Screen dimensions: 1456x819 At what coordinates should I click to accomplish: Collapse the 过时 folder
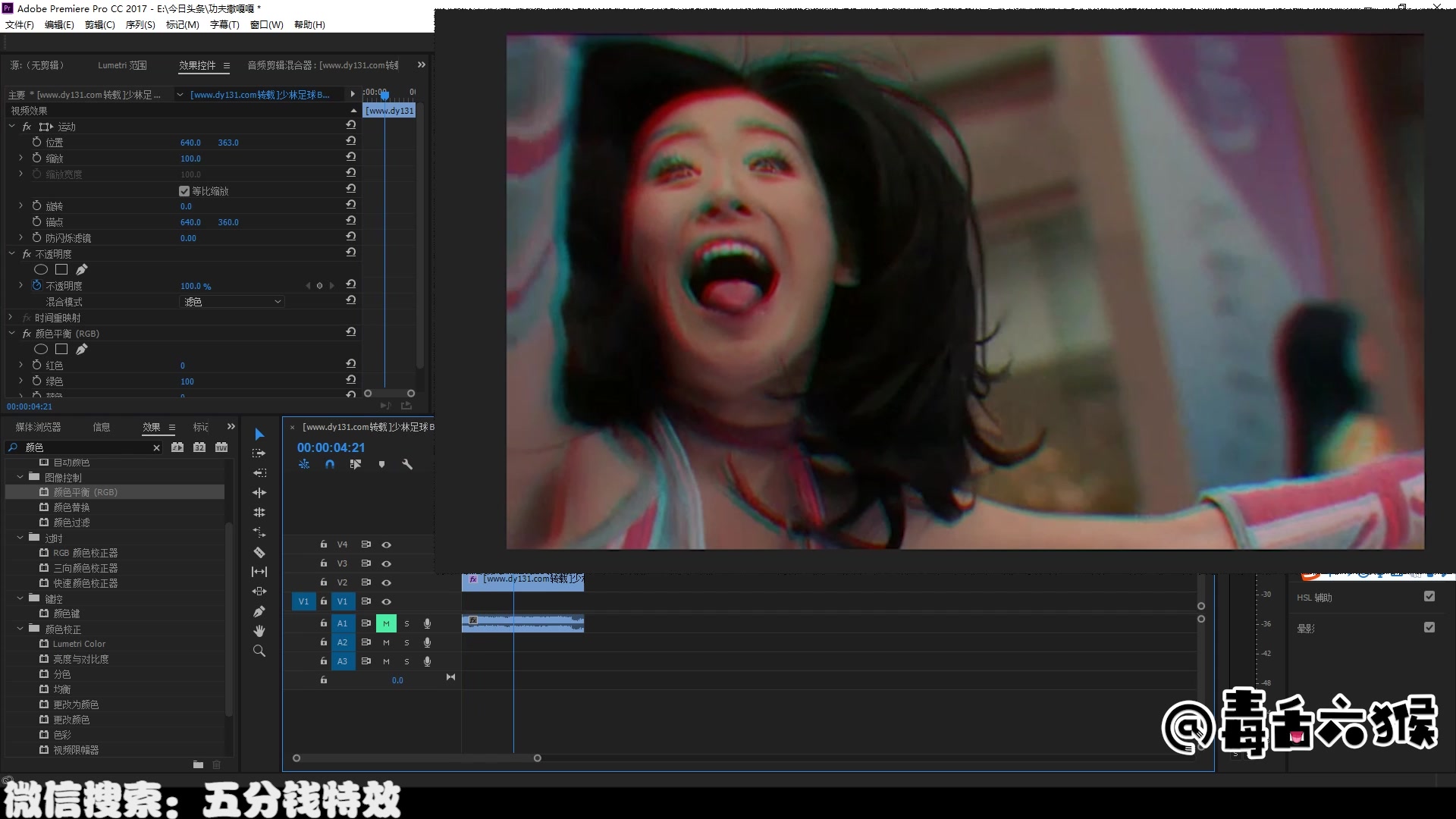pos(20,538)
